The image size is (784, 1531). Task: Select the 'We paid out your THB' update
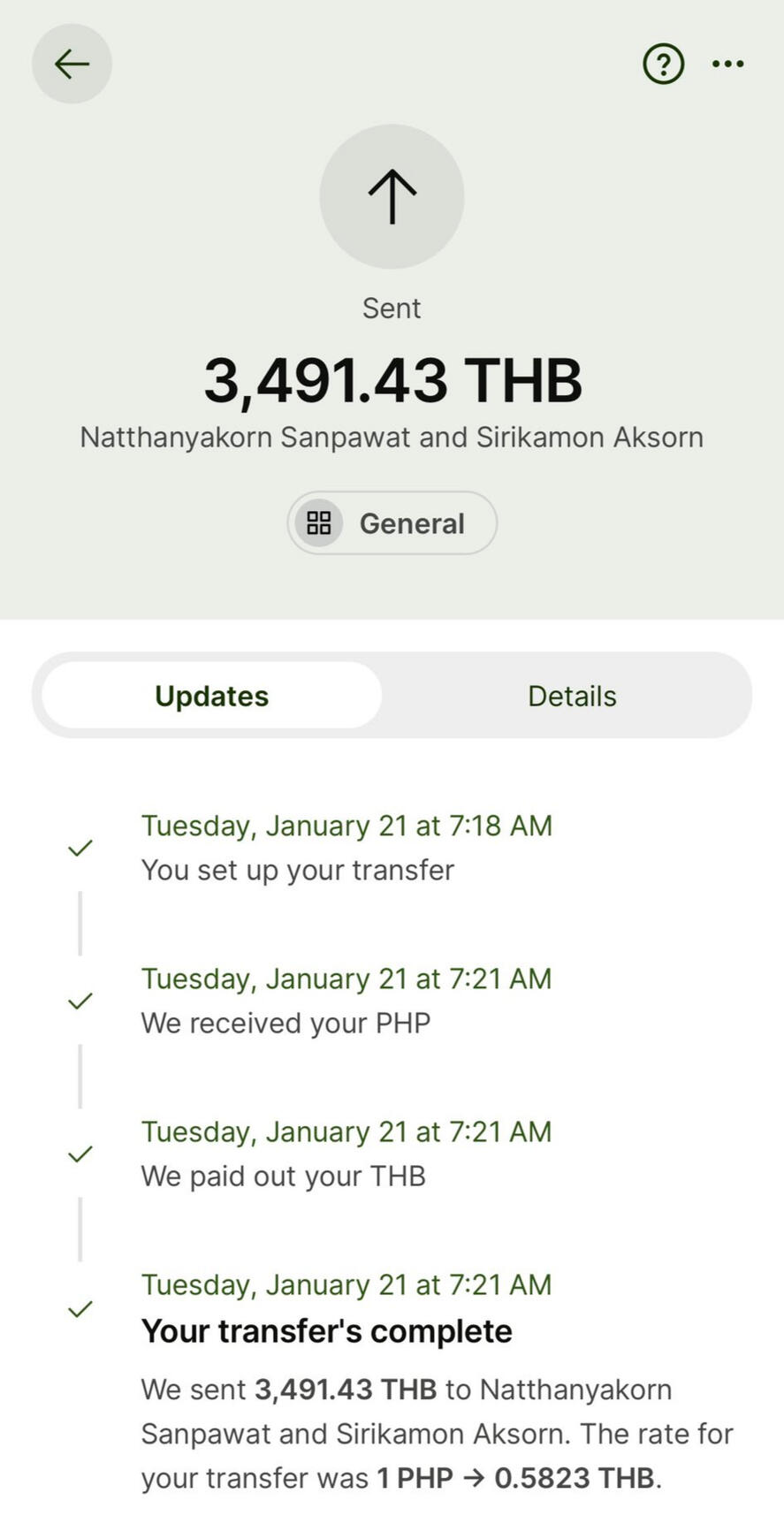pos(283,1176)
